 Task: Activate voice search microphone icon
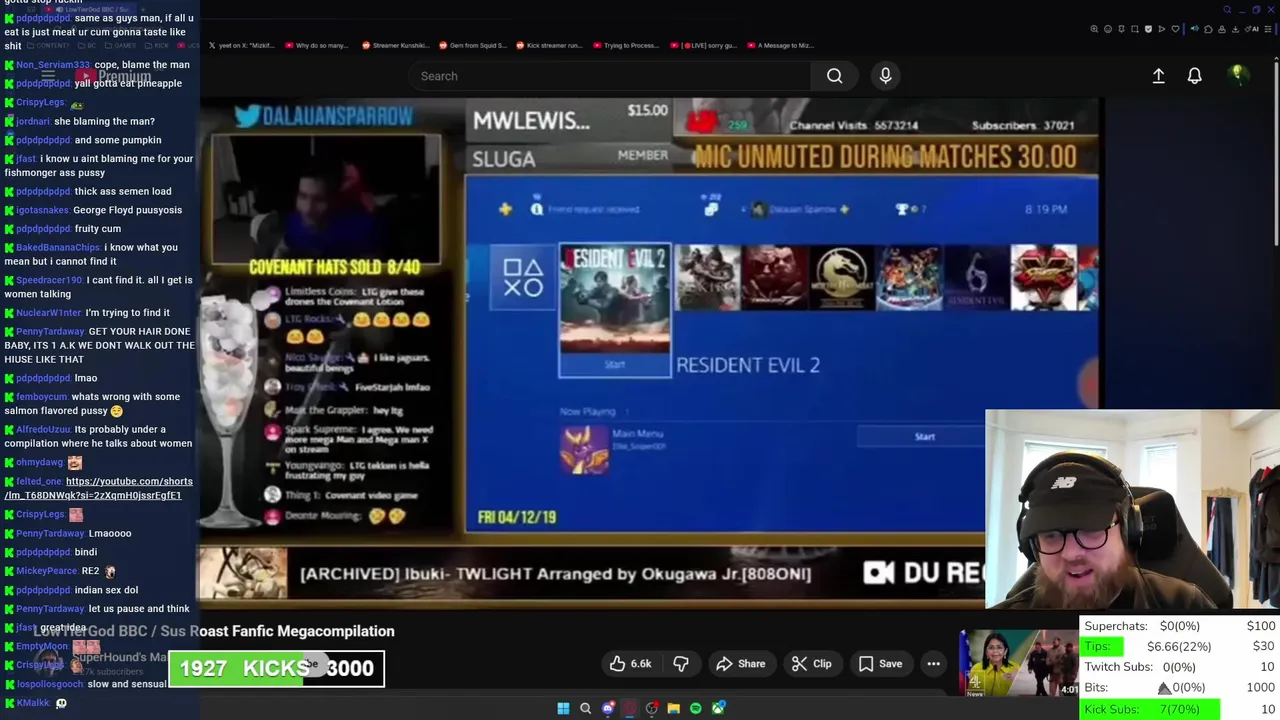coord(885,76)
